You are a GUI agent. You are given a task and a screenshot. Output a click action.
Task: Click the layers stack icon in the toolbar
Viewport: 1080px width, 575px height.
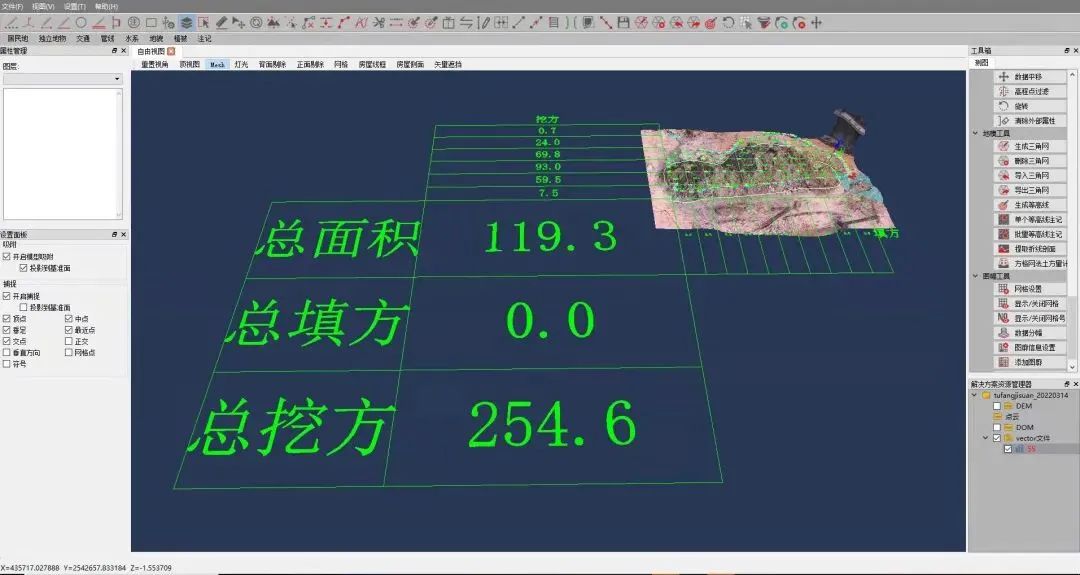click(186, 22)
